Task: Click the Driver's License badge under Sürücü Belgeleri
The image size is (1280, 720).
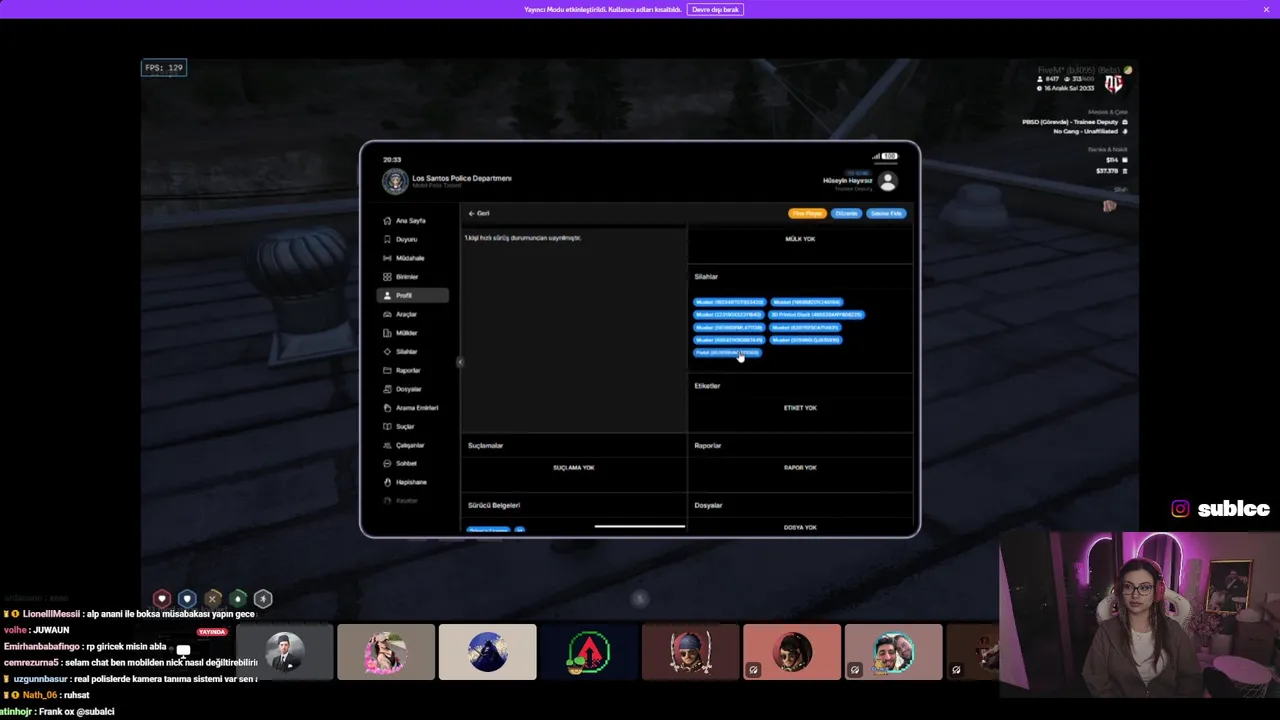Action: (489, 529)
